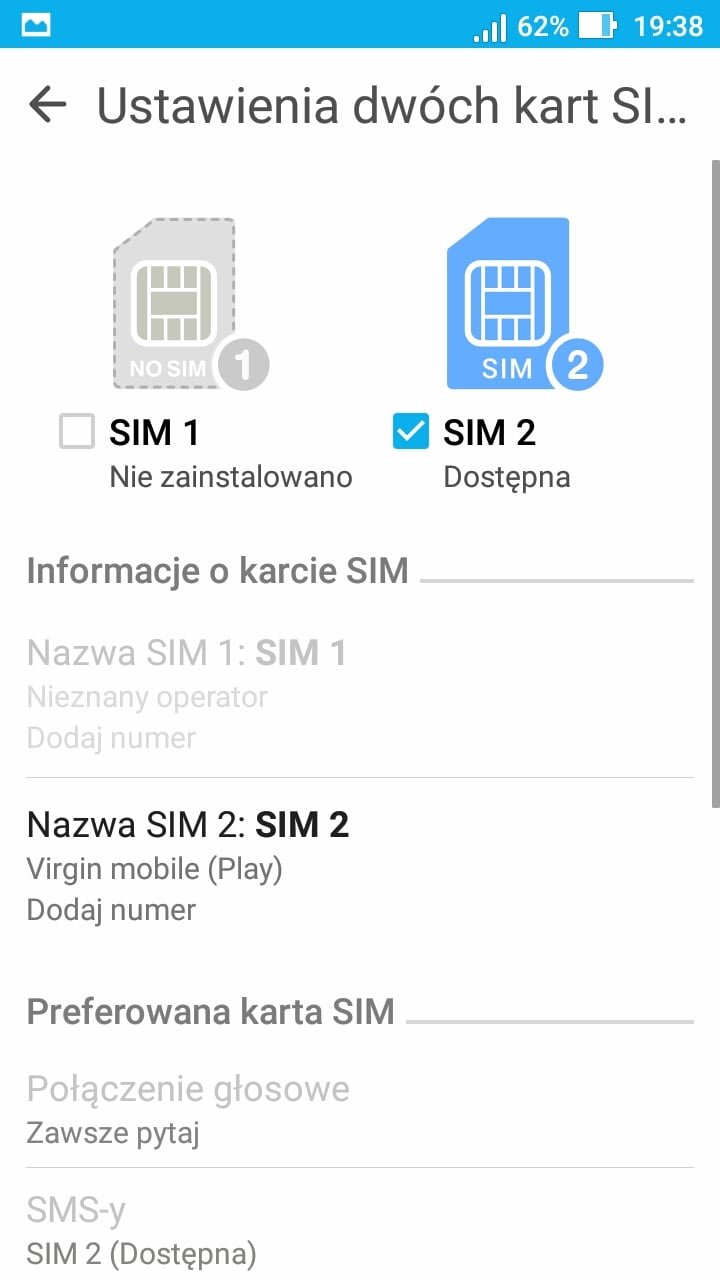Open the disabled Nazwa SIM 1 entry
Image resolution: width=720 pixels, height=1280 pixels.
187,653
